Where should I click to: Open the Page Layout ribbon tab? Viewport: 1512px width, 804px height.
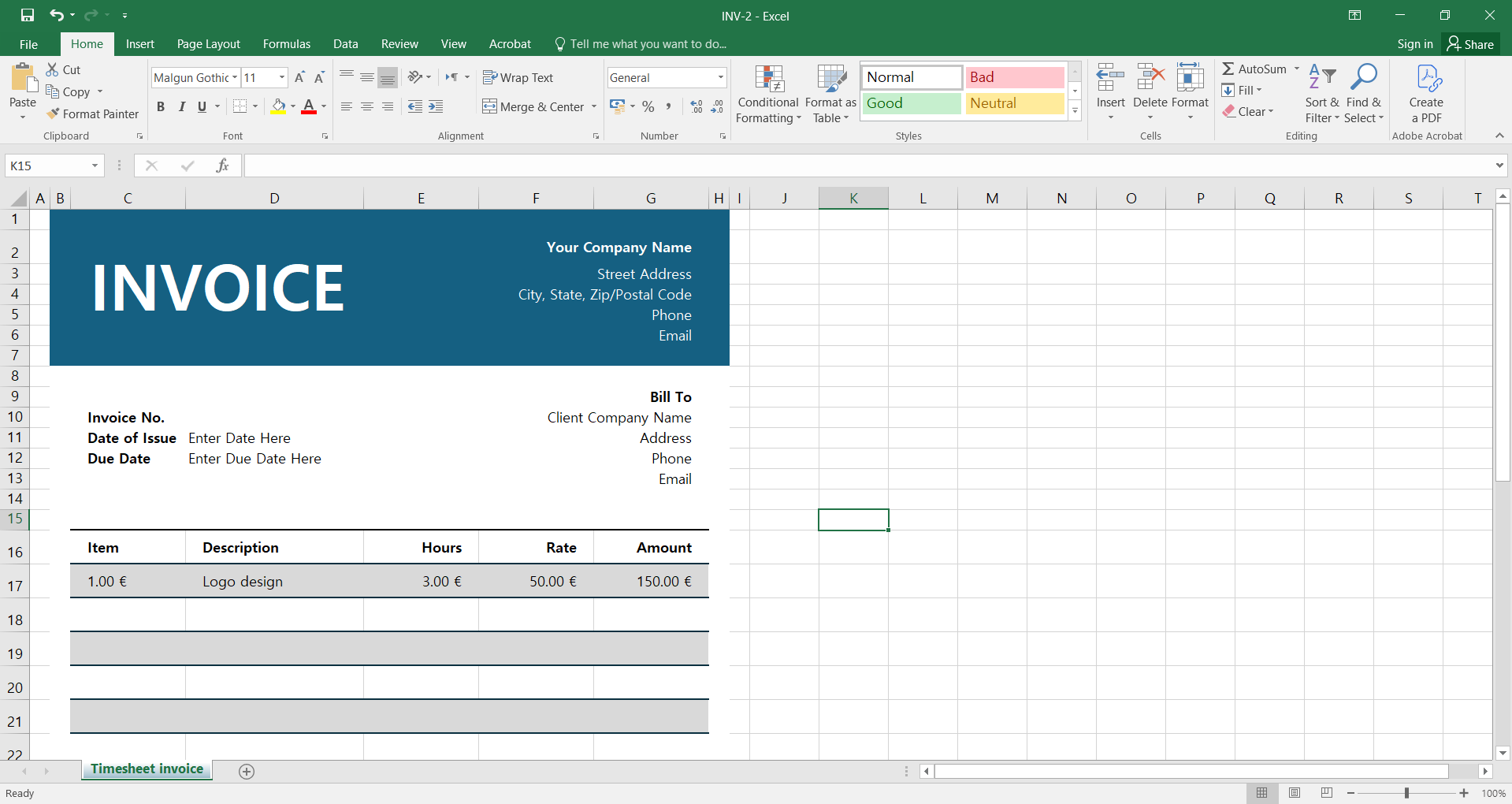pyautogui.click(x=208, y=44)
